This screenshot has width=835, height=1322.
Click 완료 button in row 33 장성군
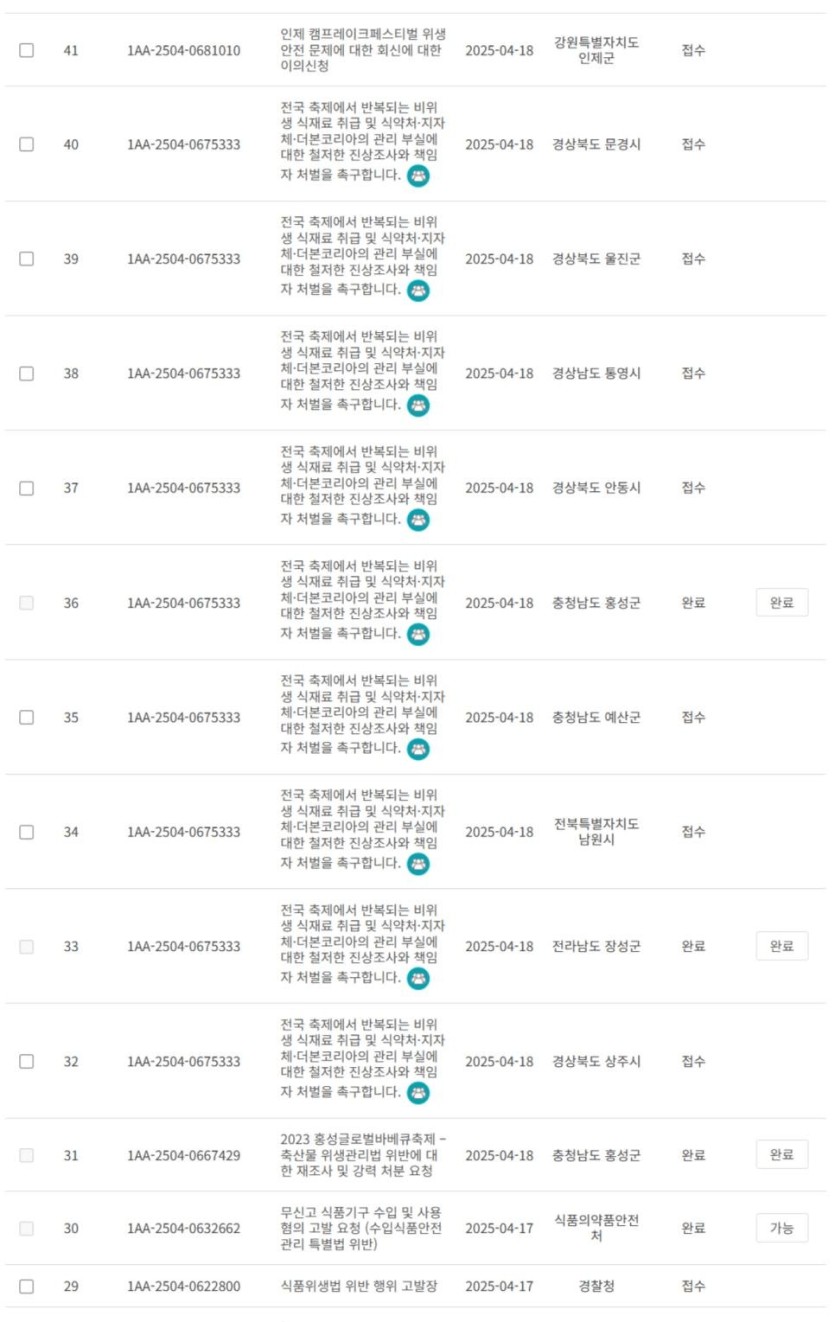point(781,946)
